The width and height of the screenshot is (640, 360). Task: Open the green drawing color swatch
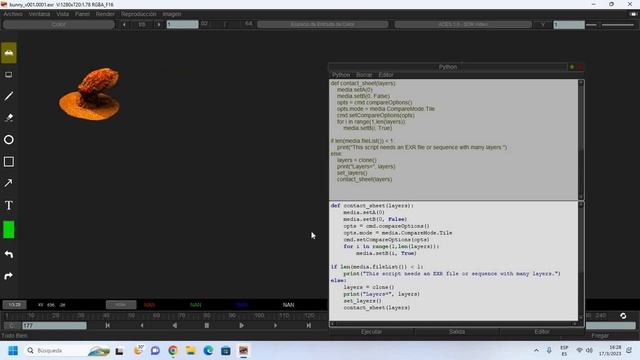point(9,229)
